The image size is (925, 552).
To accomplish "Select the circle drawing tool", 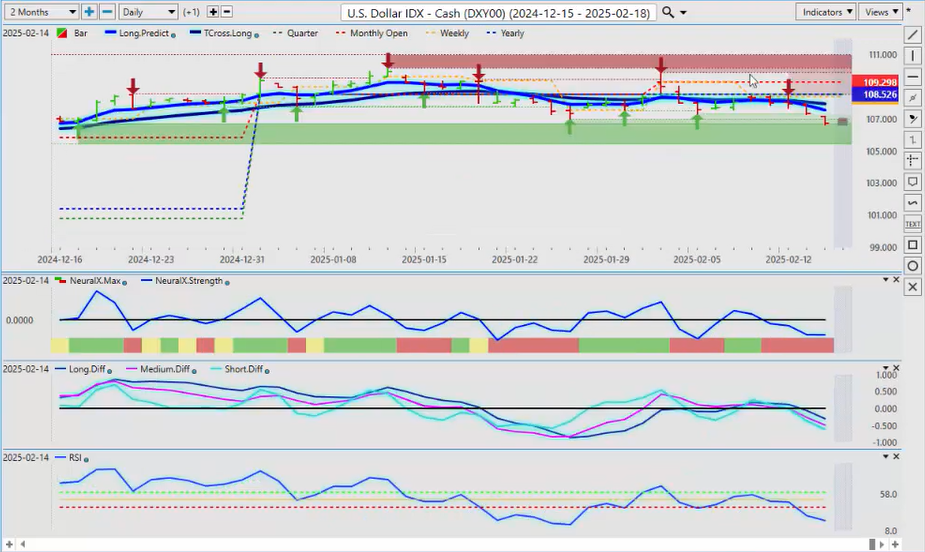I will (x=912, y=266).
